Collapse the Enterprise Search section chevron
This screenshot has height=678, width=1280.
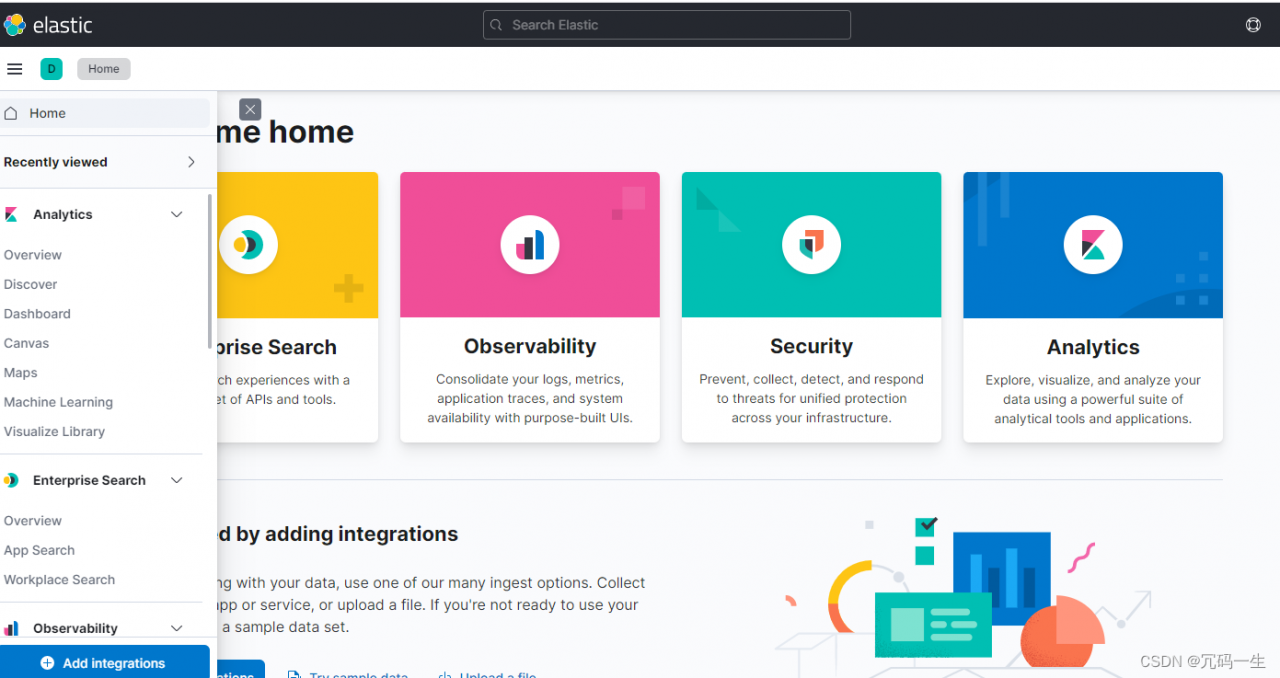coord(177,480)
